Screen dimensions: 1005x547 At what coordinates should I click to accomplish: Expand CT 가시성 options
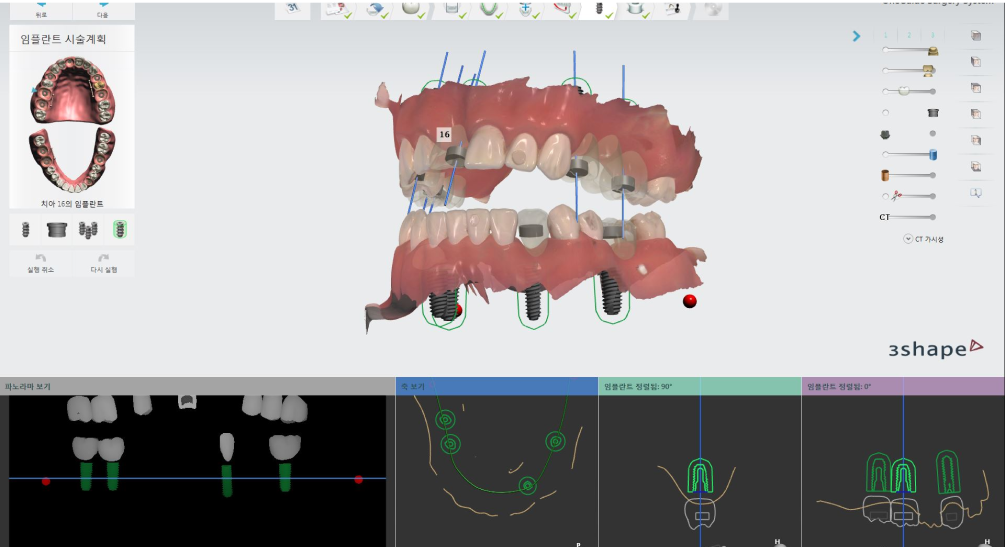click(x=922, y=239)
